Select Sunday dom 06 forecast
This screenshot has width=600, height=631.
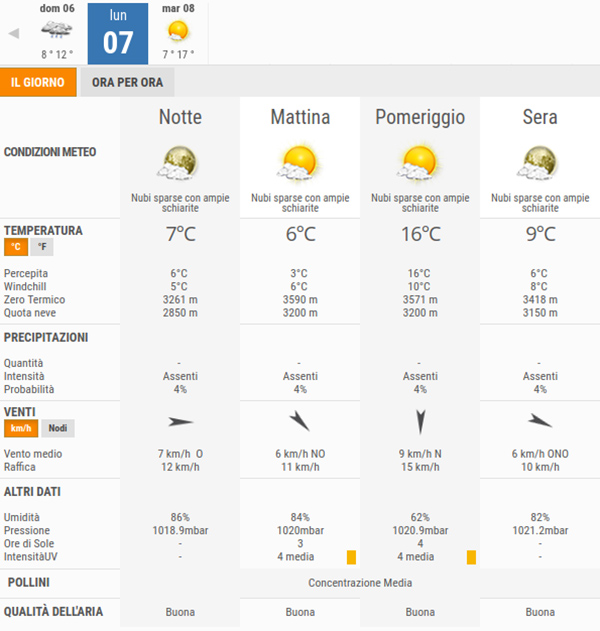[57, 32]
